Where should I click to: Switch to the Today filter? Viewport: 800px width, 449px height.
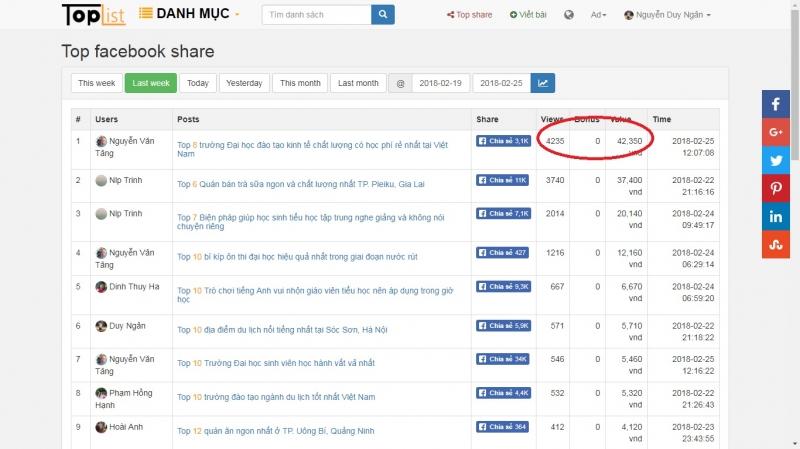click(197, 83)
